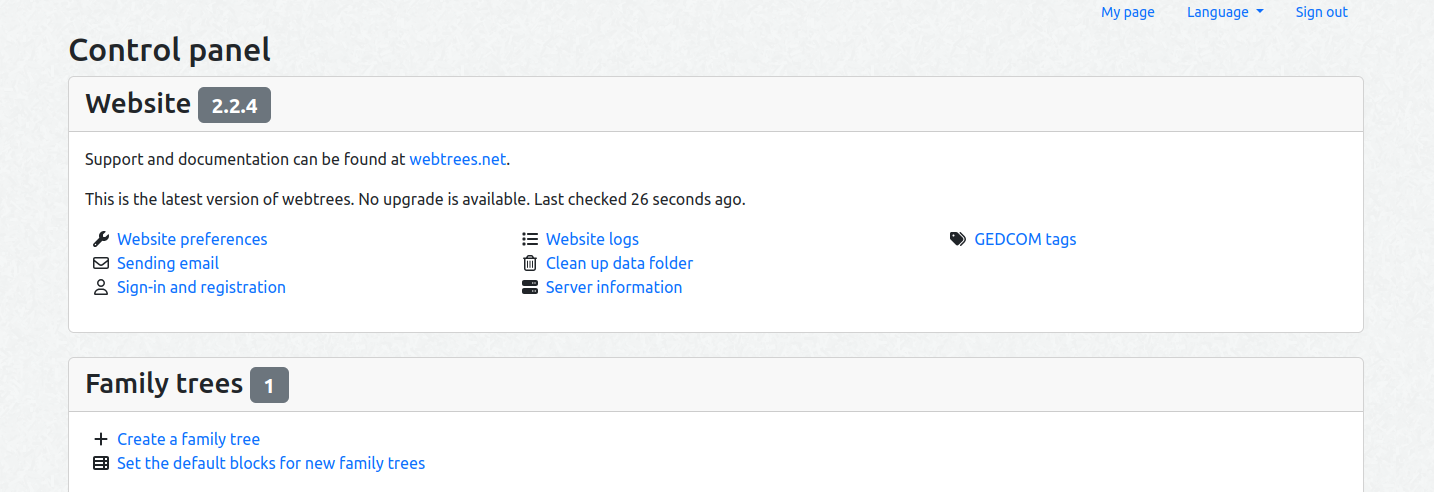
Task: Open the Server information link
Action: click(x=613, y=287)
